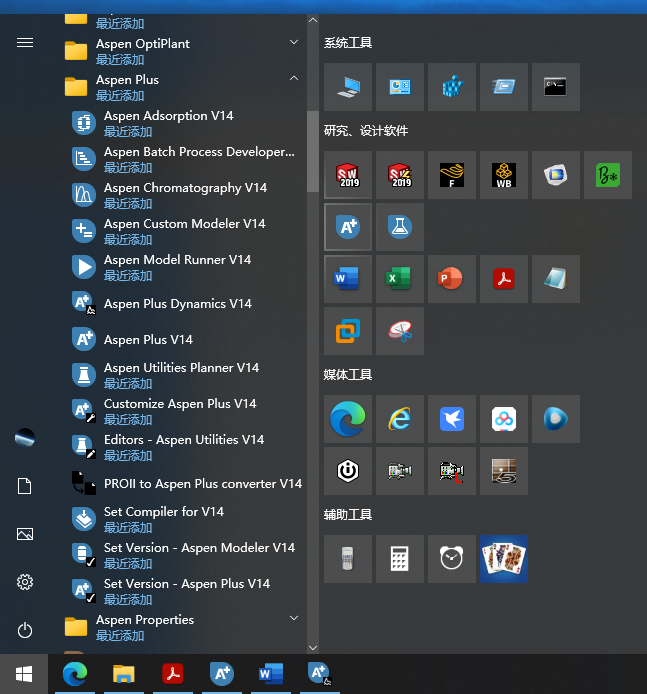Viewport: 647px width, 694px height.
Task: Open the Word tile
Action: click(x=348, y=279)
